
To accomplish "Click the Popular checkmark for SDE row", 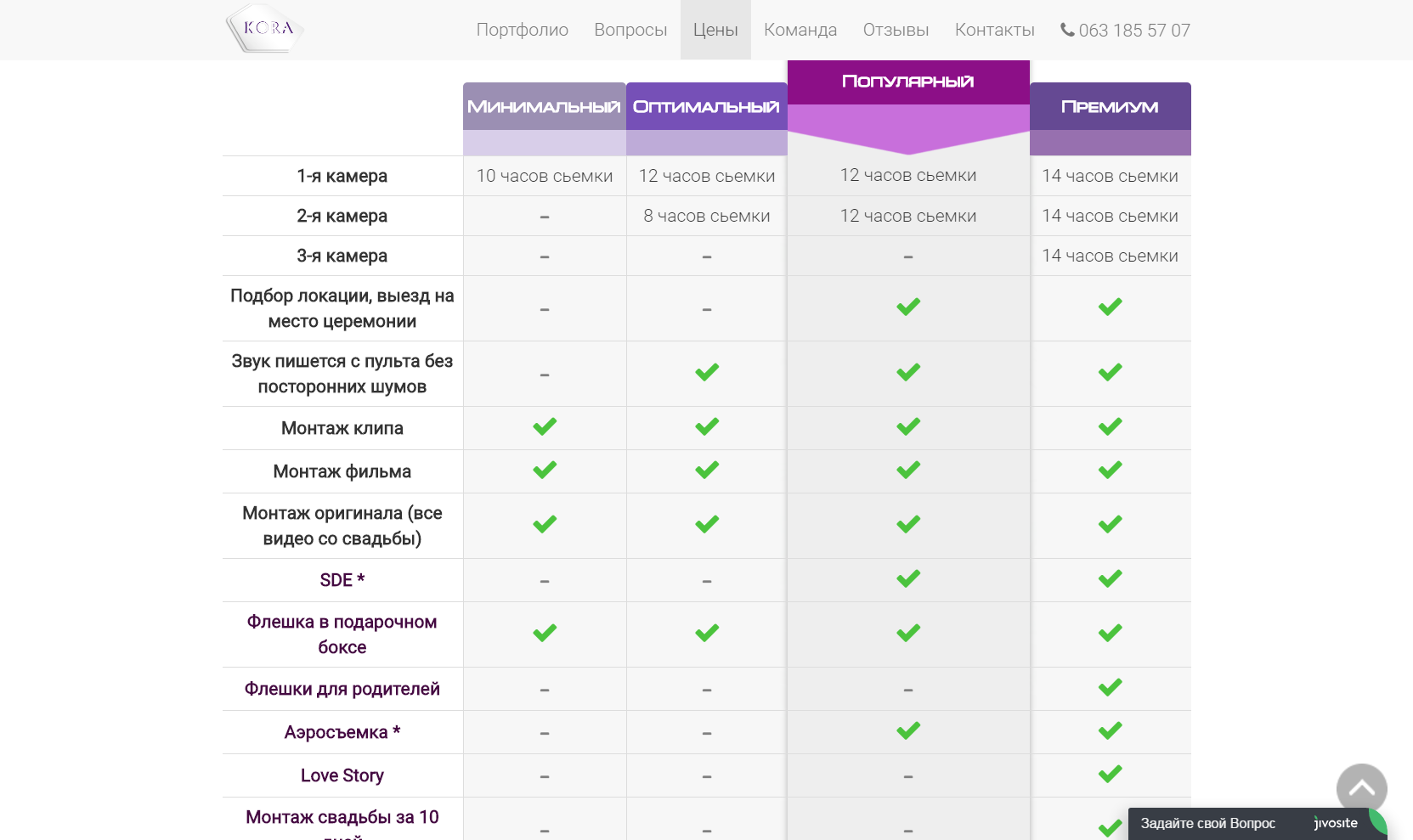I will (908, 578).
